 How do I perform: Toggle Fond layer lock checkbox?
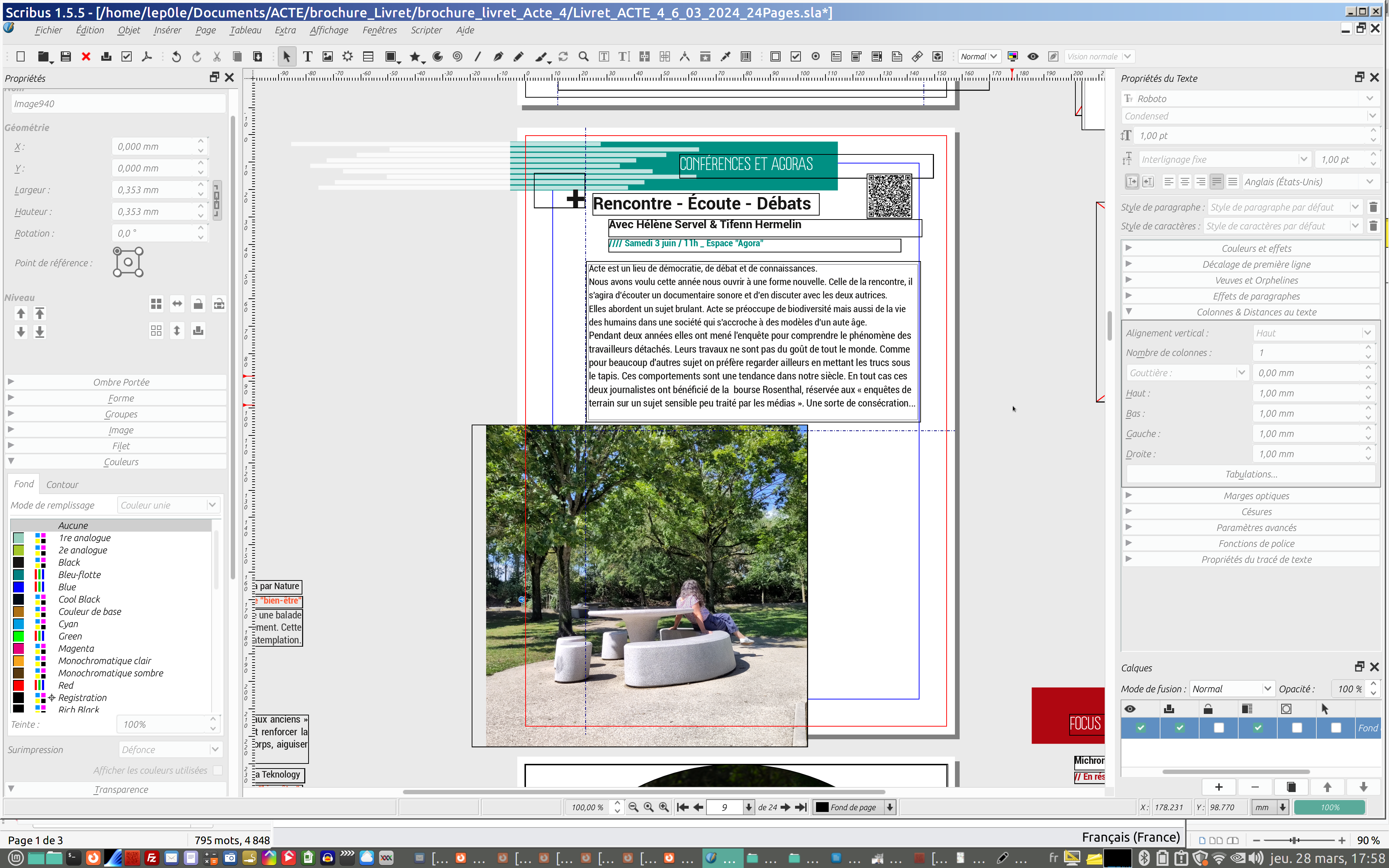coord(1219,728)
